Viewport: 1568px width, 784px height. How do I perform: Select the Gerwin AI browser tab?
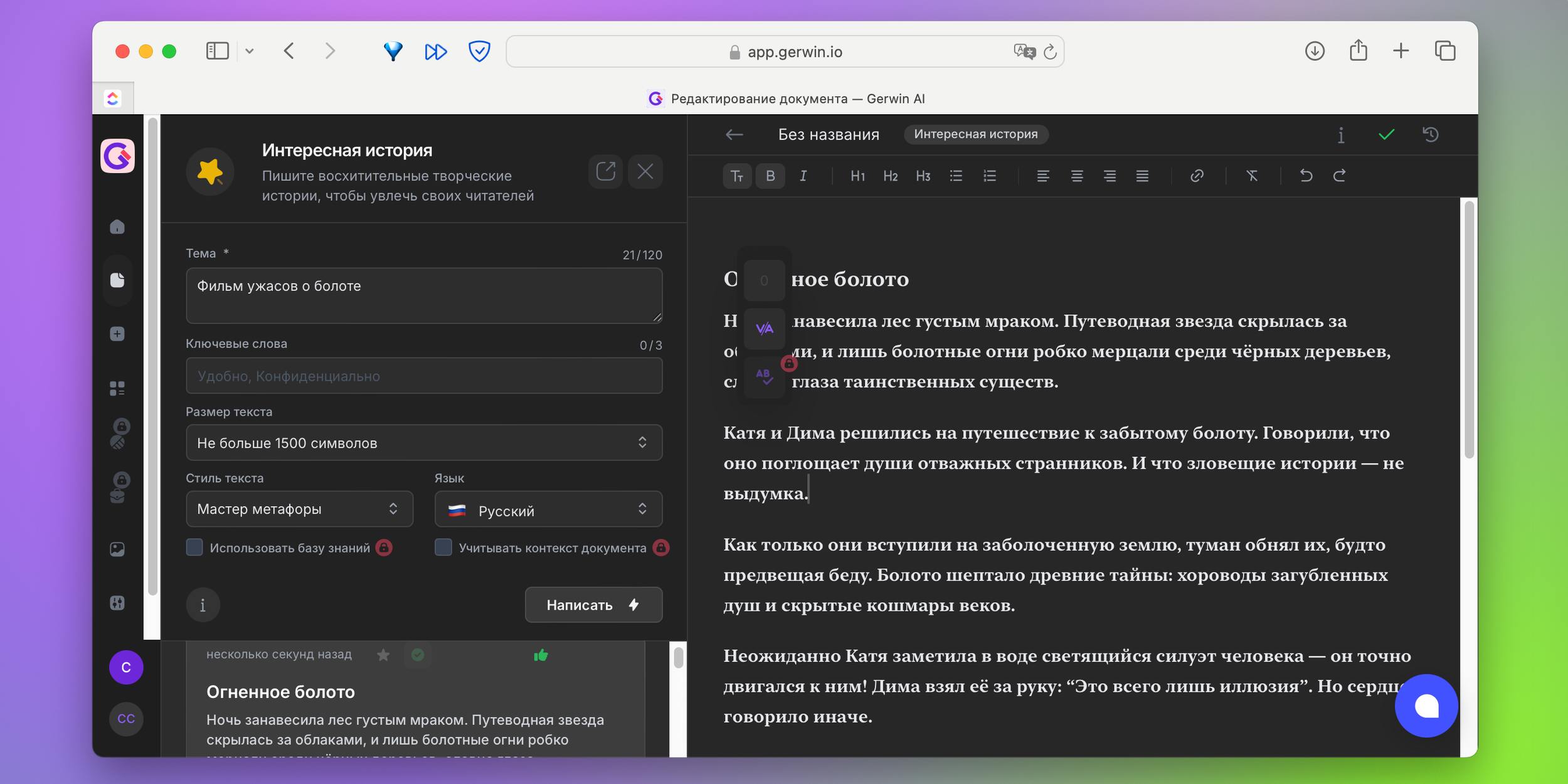coord(786,98)
